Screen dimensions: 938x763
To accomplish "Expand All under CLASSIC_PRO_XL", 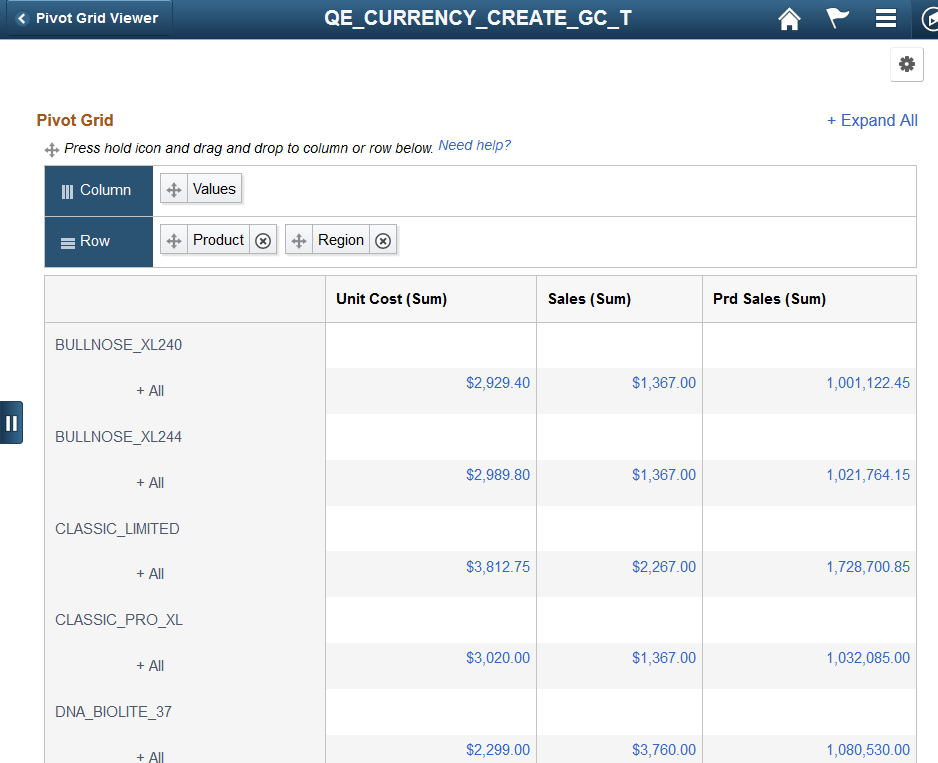I will pos(150,665).
